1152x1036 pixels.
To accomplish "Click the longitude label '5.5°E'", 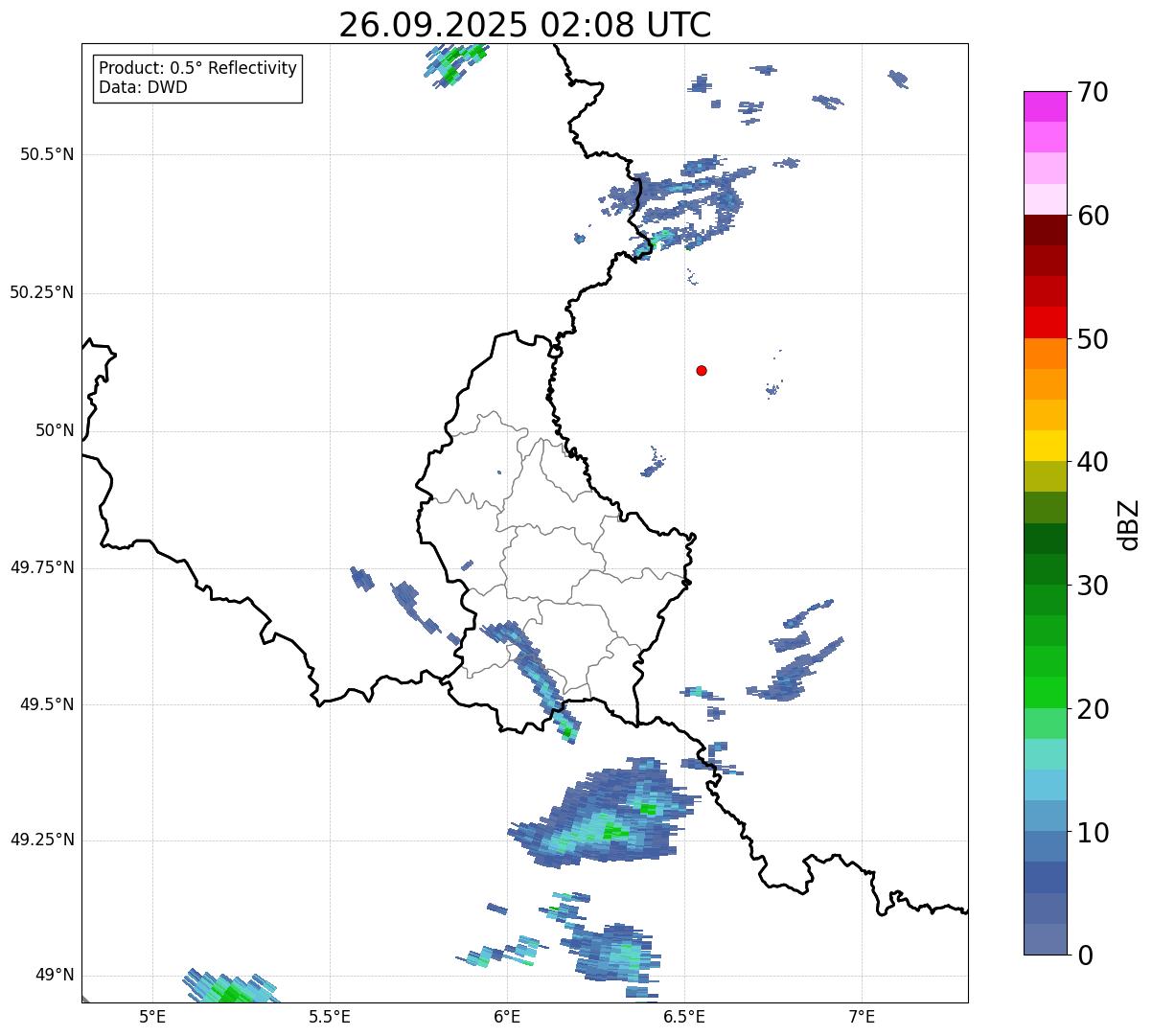I will 330,1016.
